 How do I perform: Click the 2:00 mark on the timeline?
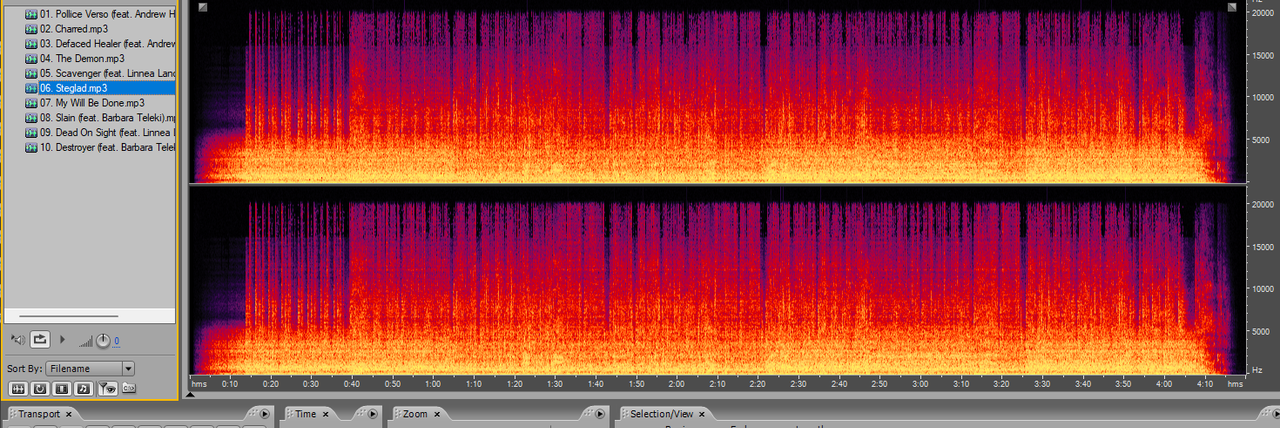coord(676,384)
